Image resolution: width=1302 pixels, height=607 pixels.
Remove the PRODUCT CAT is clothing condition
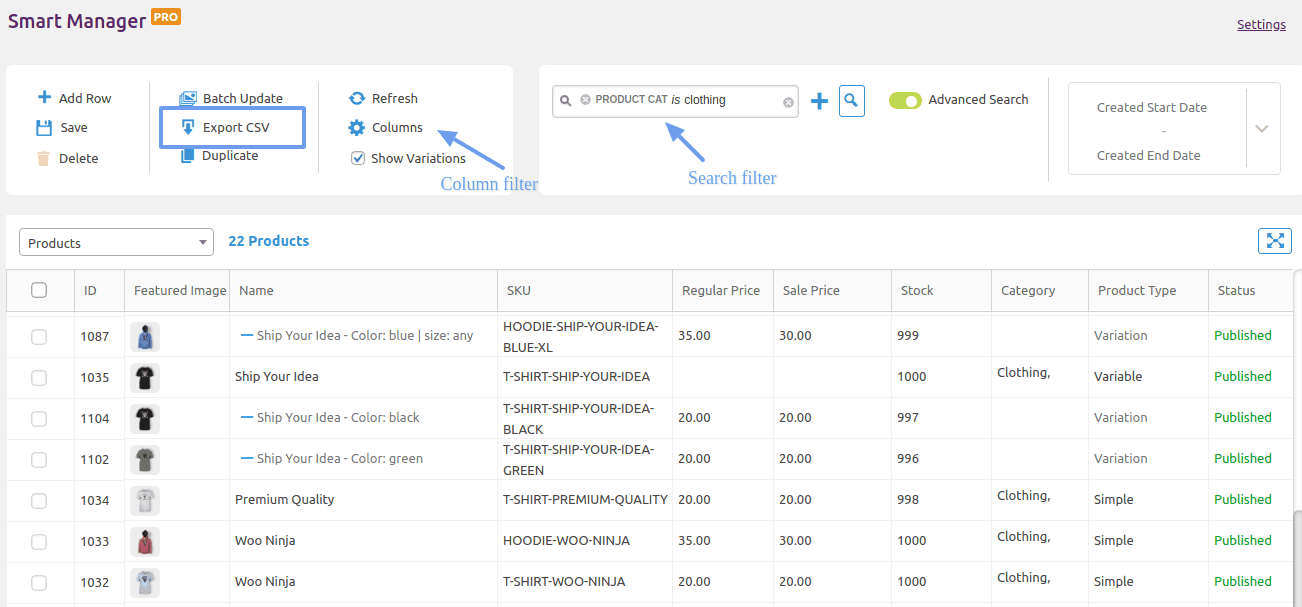586,100
